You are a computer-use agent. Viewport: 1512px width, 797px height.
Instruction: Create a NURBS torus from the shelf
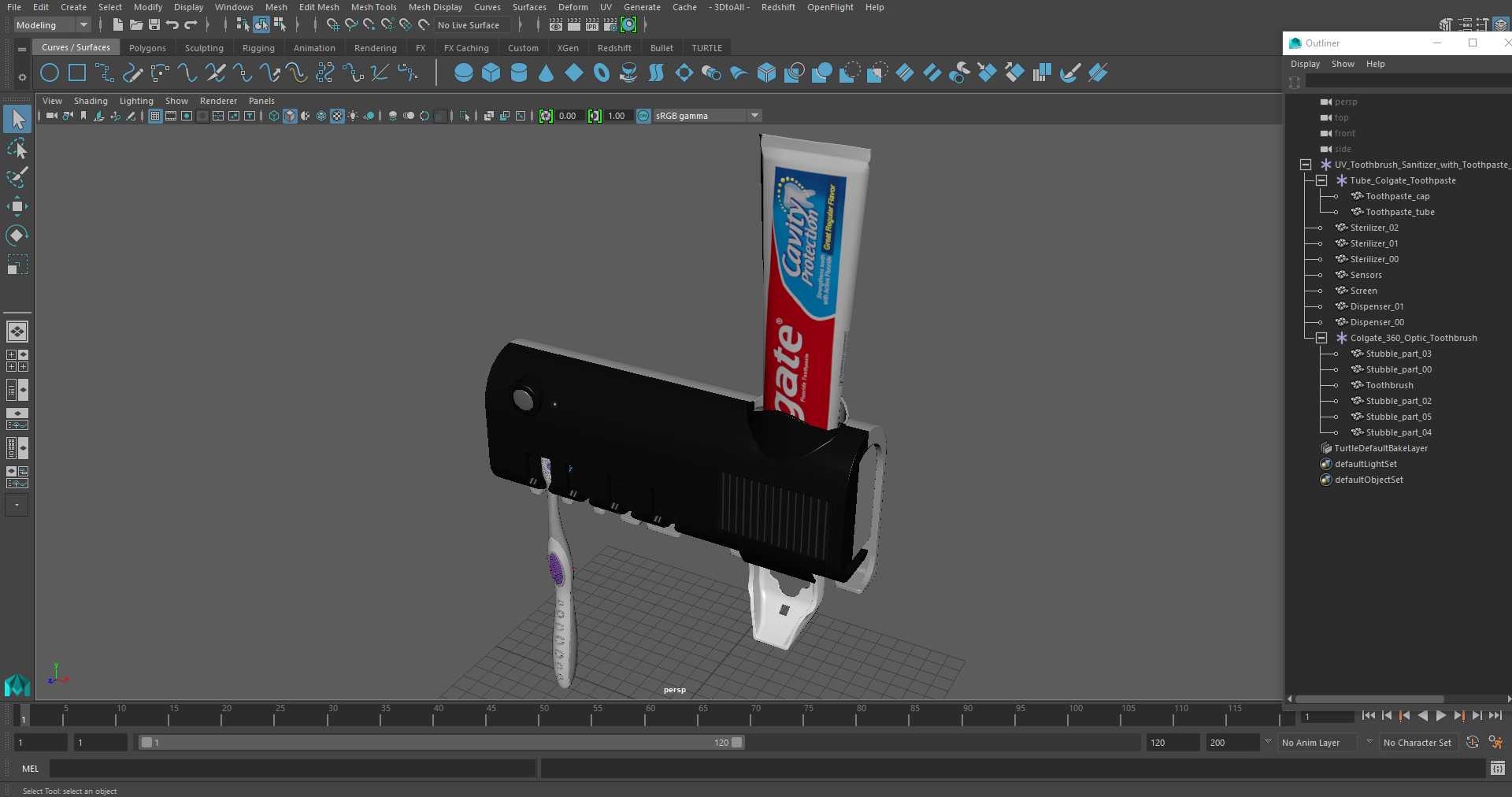(602, 73)
